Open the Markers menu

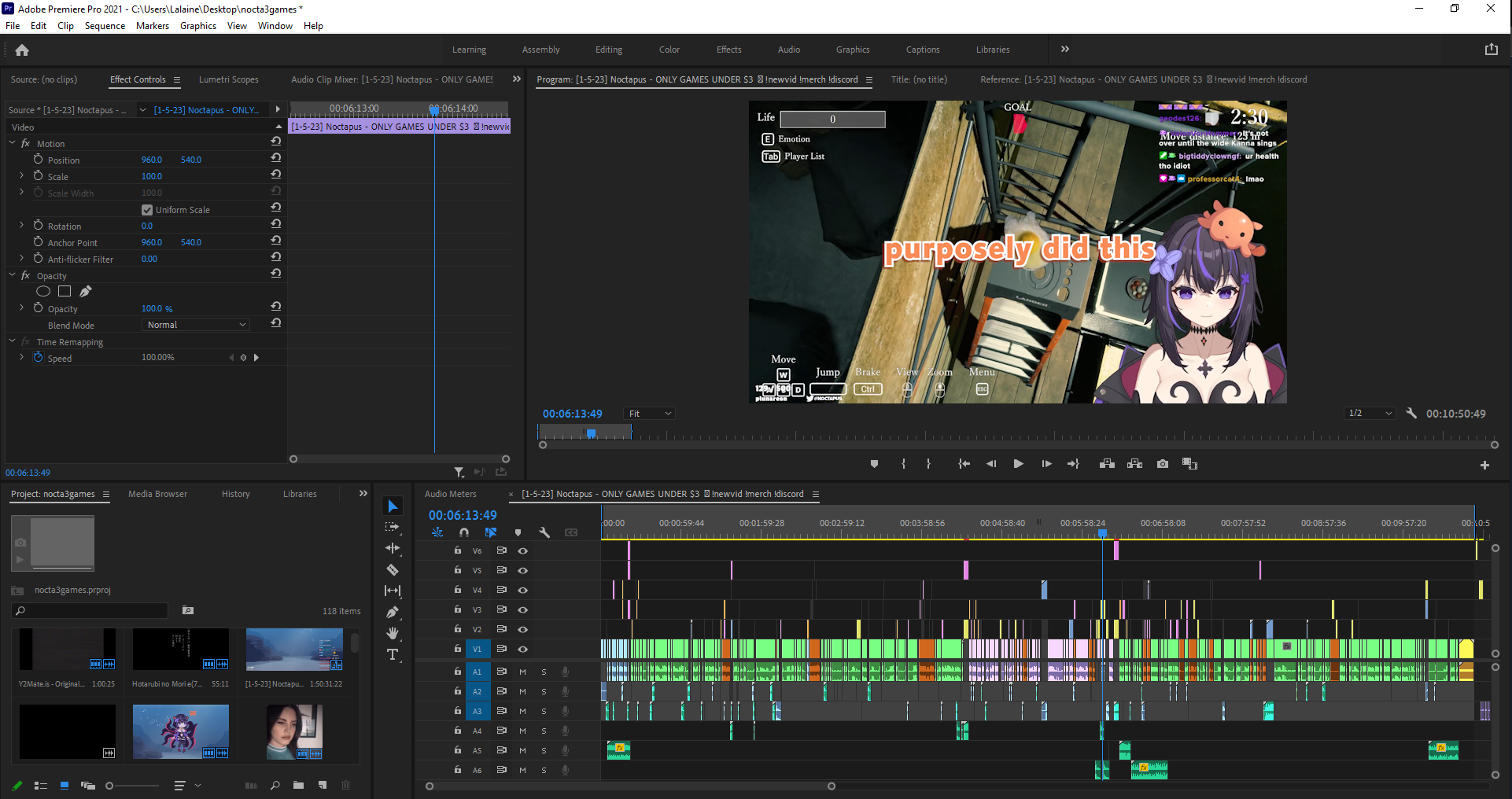[x=153, y=26]
